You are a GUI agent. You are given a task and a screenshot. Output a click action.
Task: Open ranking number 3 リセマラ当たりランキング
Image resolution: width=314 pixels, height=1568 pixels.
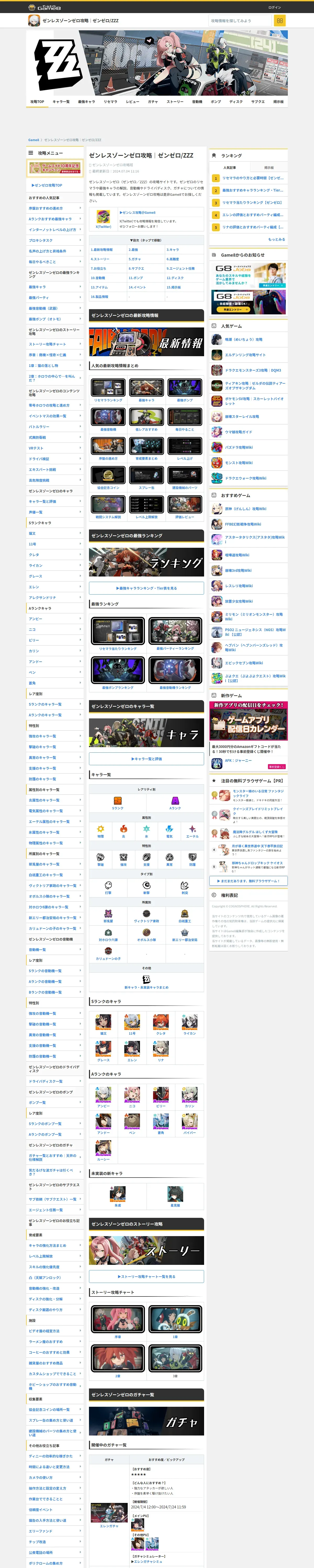click(248, 203)
